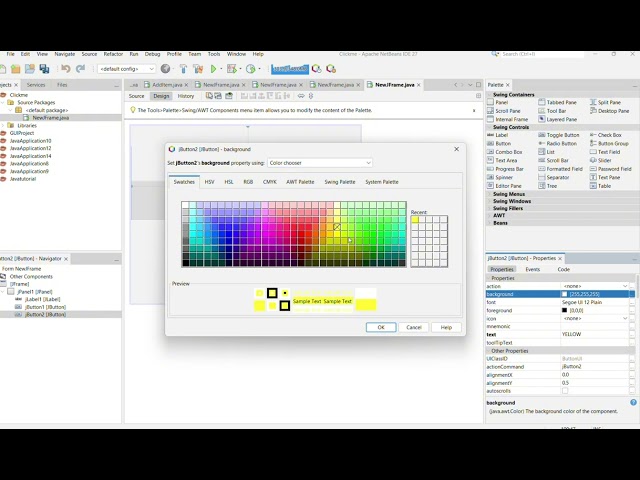The image size is (640, 480).
Task: Switch to the AWT Palette tab
Action: click(x=300, y=182)
